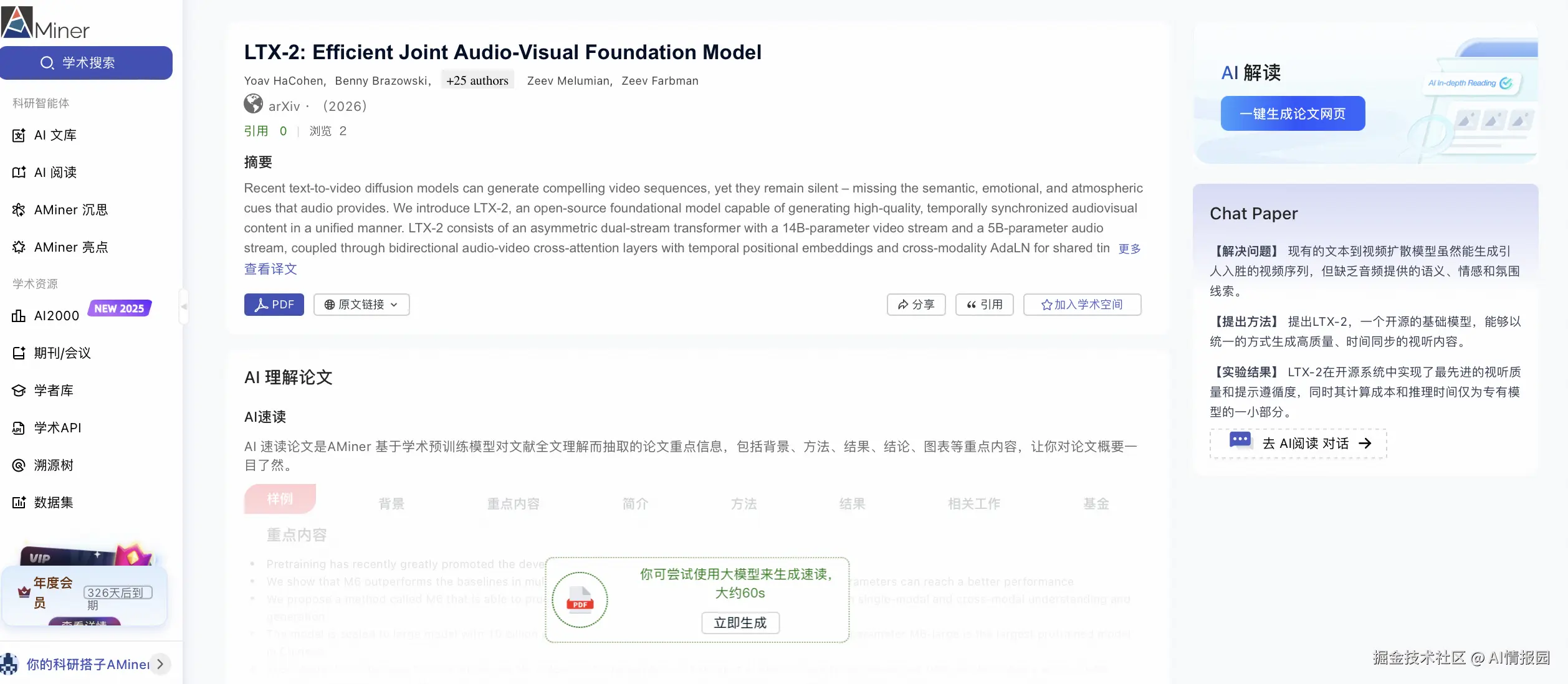Click the AI 文库 sidebar icon
The image size is (1568, 684).
pos(19,135)
